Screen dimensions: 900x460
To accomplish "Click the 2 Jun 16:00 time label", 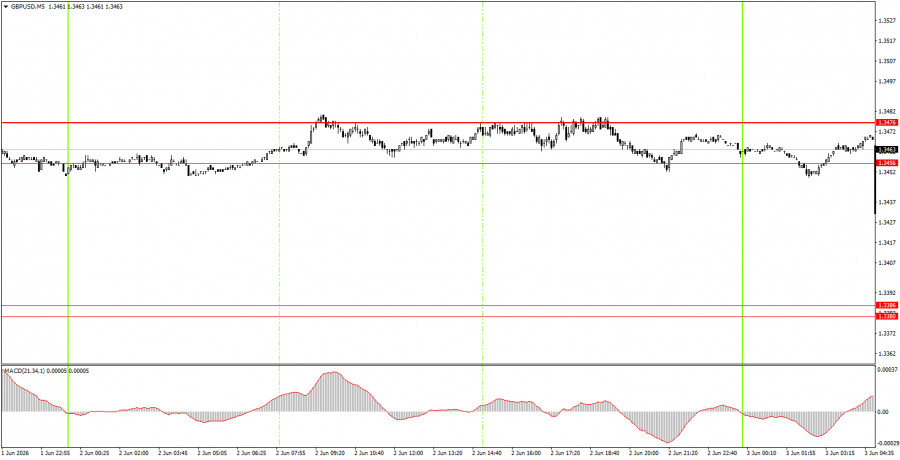I will pos(526,453).
